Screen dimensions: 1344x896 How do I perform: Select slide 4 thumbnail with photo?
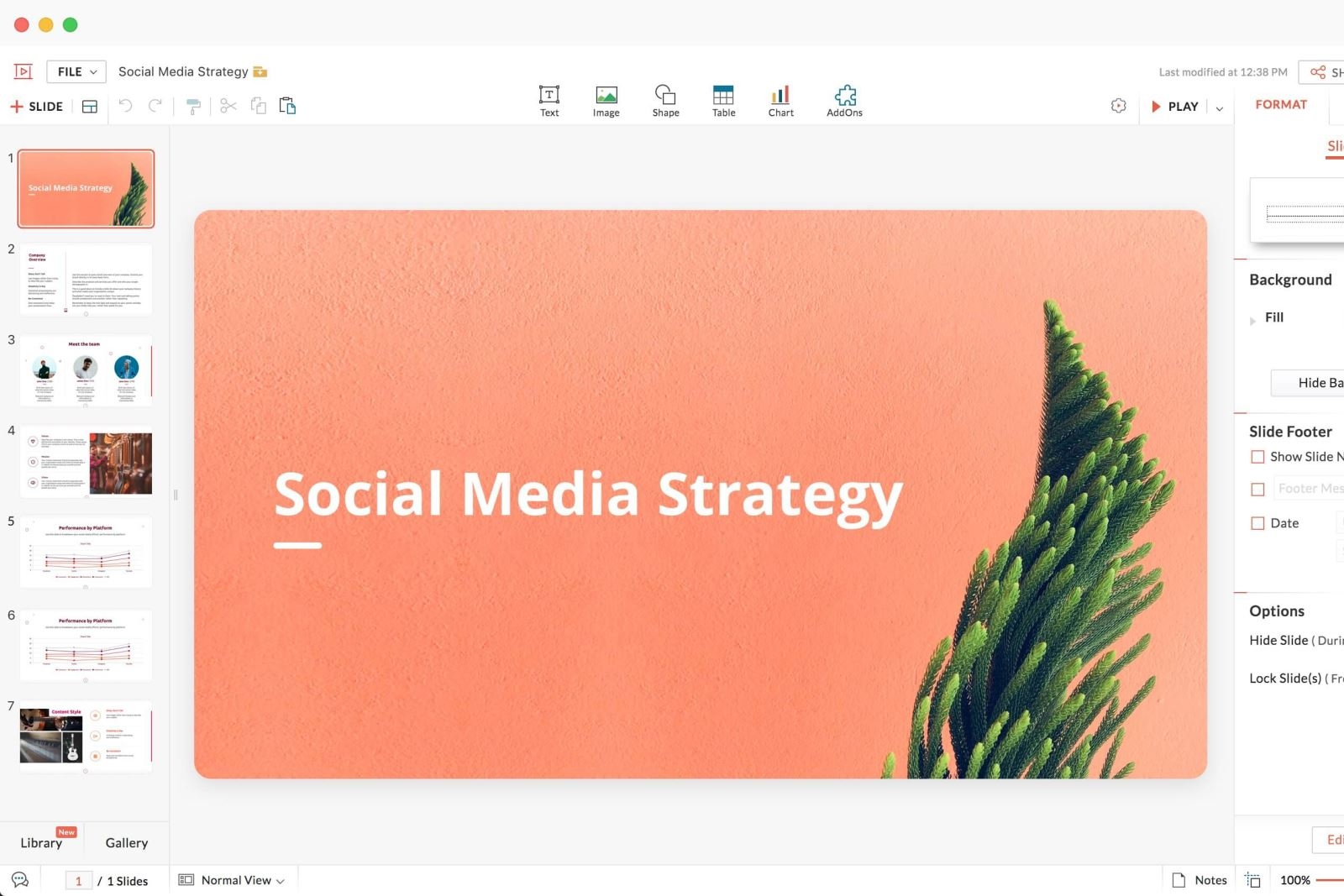coord(86,463)
